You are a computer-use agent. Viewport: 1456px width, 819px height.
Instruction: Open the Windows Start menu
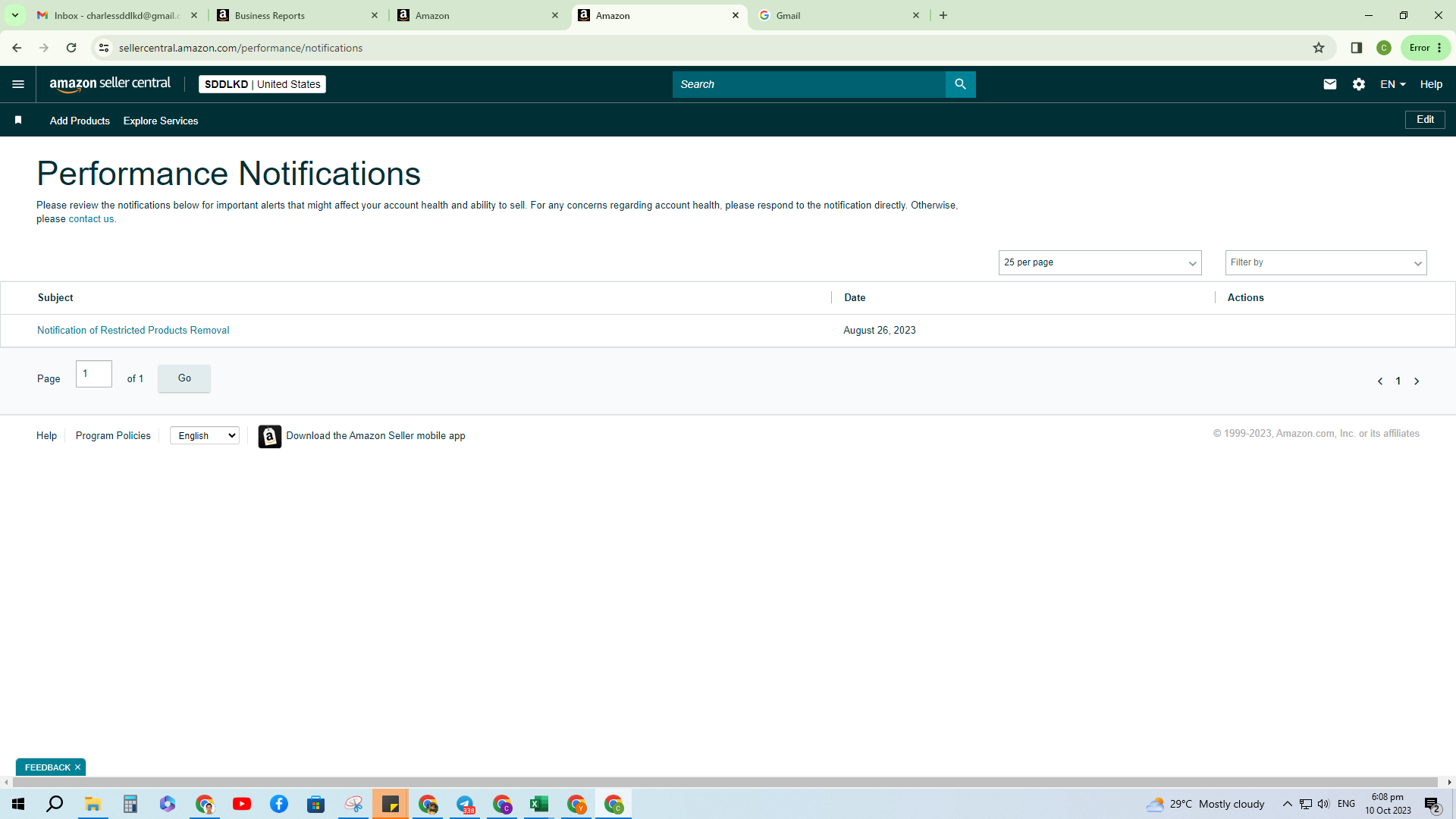click(18, 804)
